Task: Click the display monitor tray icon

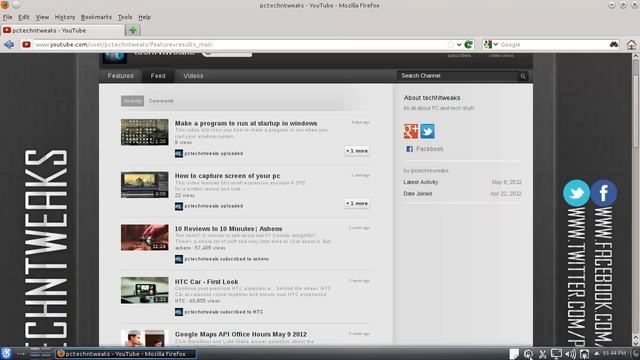Action: pyautogui.click(x=556, y=354)
